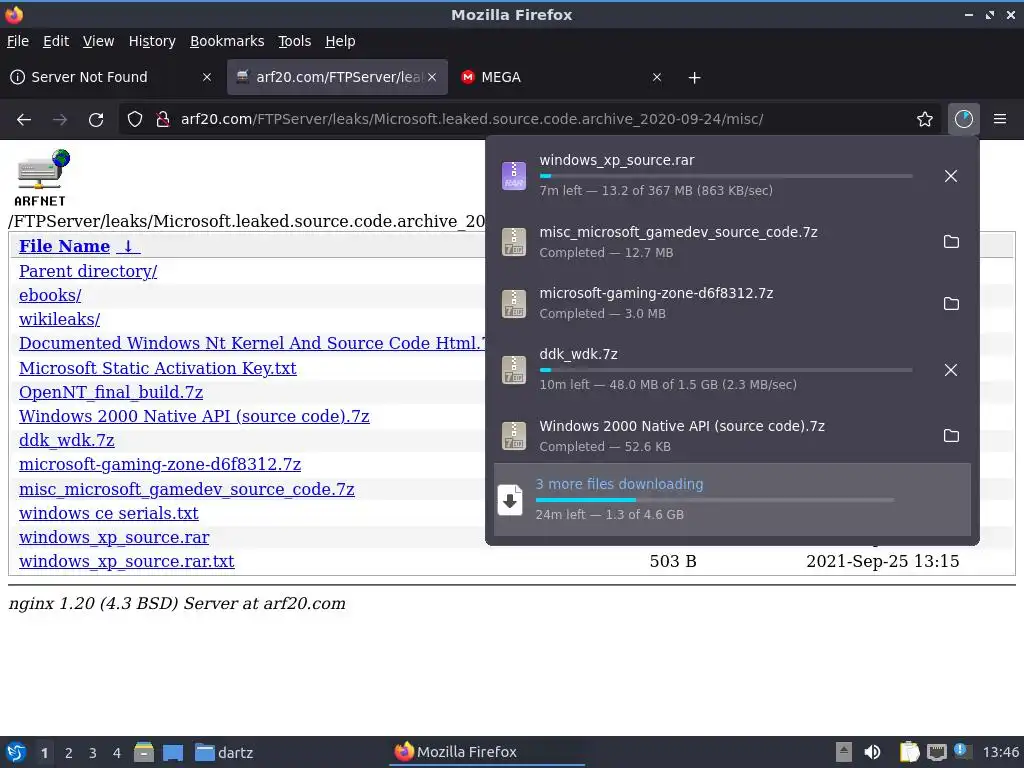Open Microsoft Static Activation Key.txt
Viewport: 1024px width, 768px height.
point(157,368)
